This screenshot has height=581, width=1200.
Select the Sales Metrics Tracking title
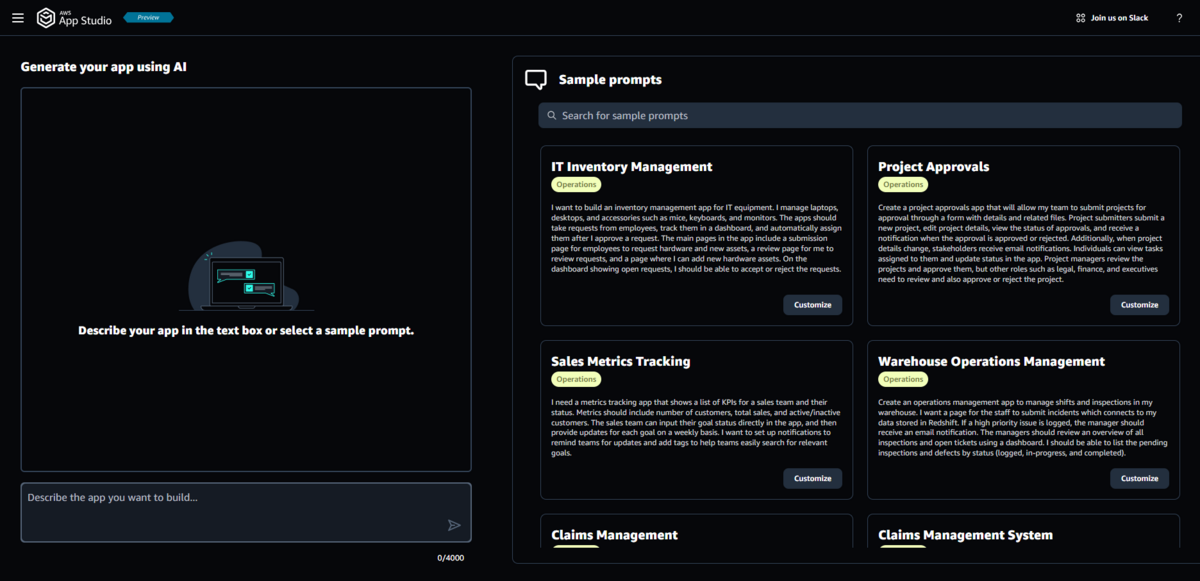(621, 361)
